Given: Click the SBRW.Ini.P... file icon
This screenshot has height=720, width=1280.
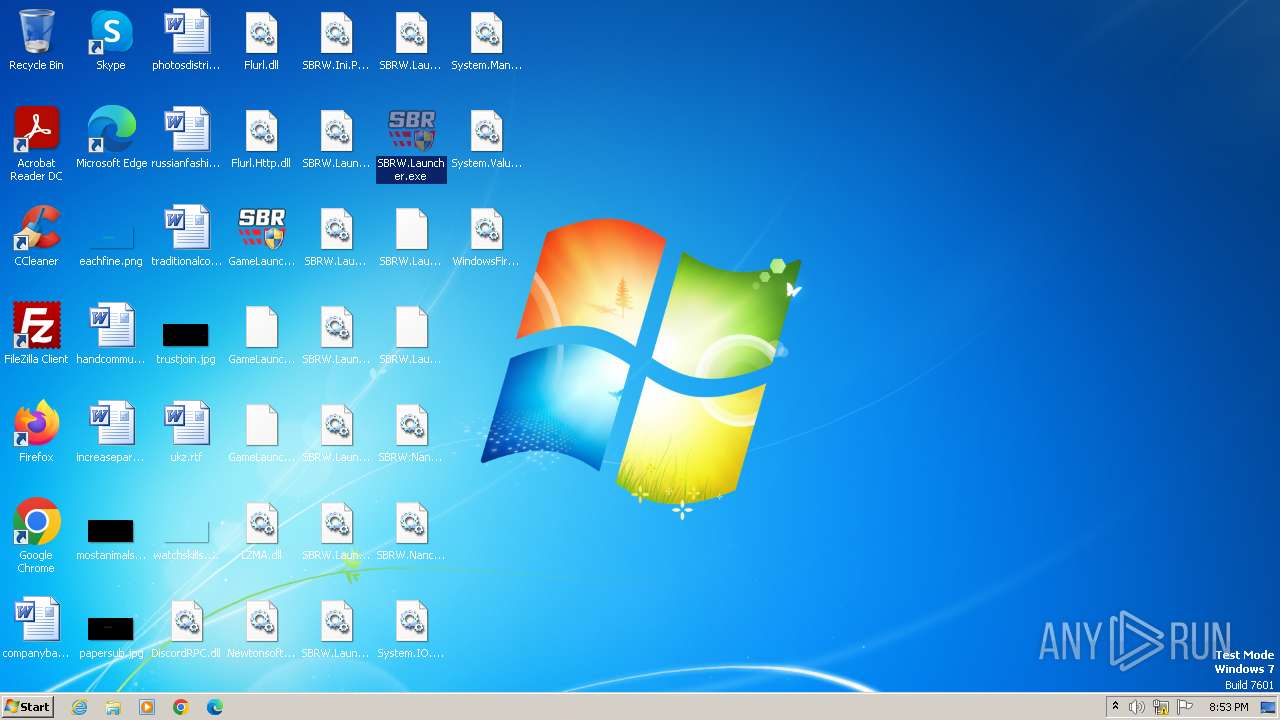Looking at the screenshot, I should point(336,41).
